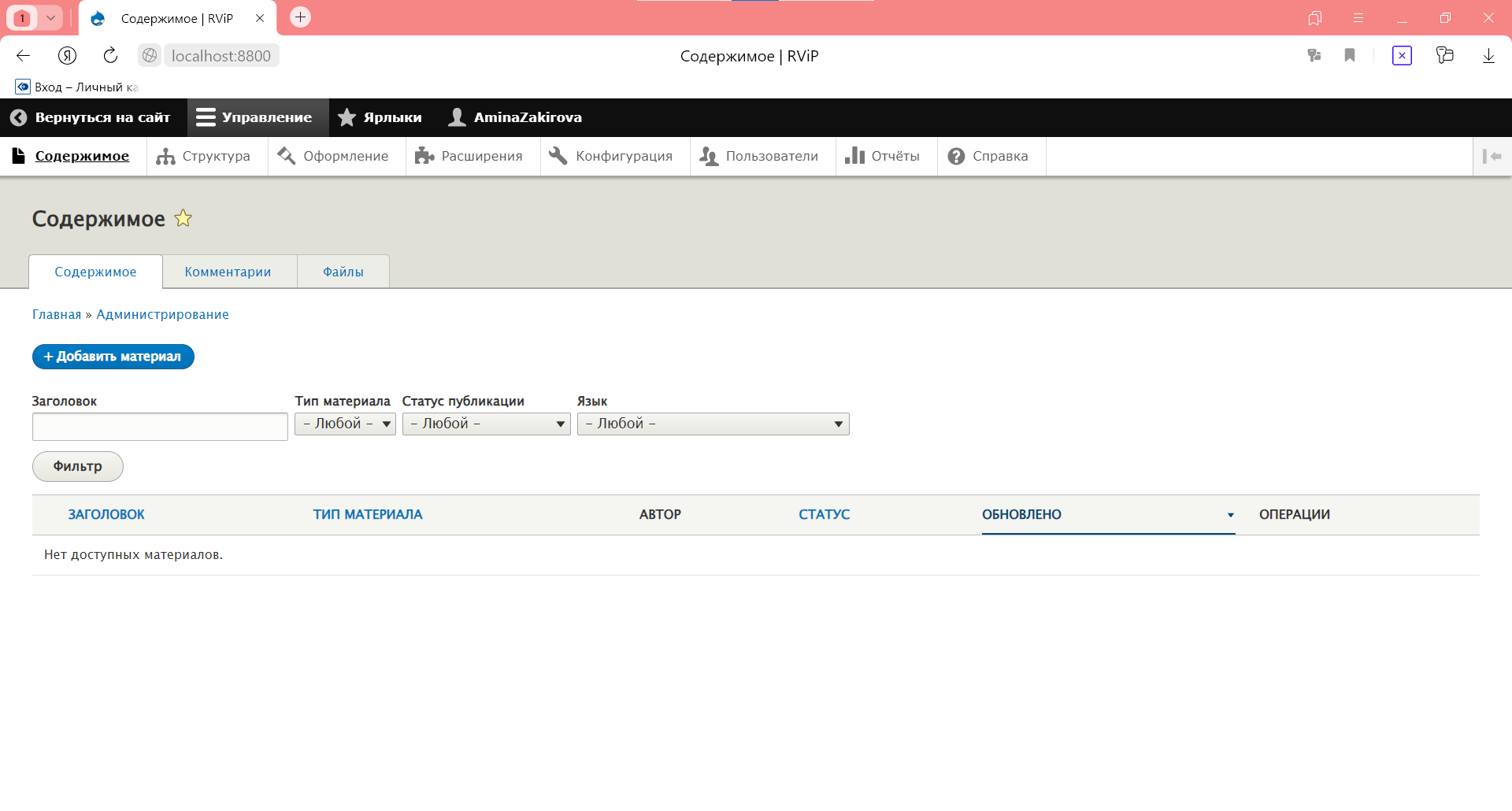The height and width of the screenshot is (811, 1512).
Task: Click the bookmark icon in address bar
Action: (x=1350, y=55)
